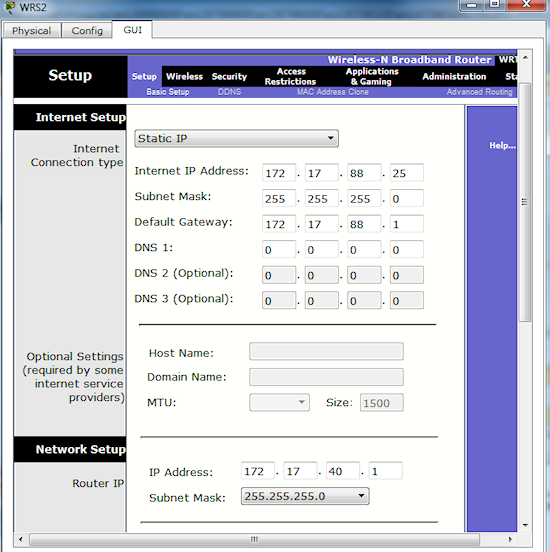The width and height of the screenshot is (550, 552).
Task: Switch to the Config tab
Action: [87, 30]
